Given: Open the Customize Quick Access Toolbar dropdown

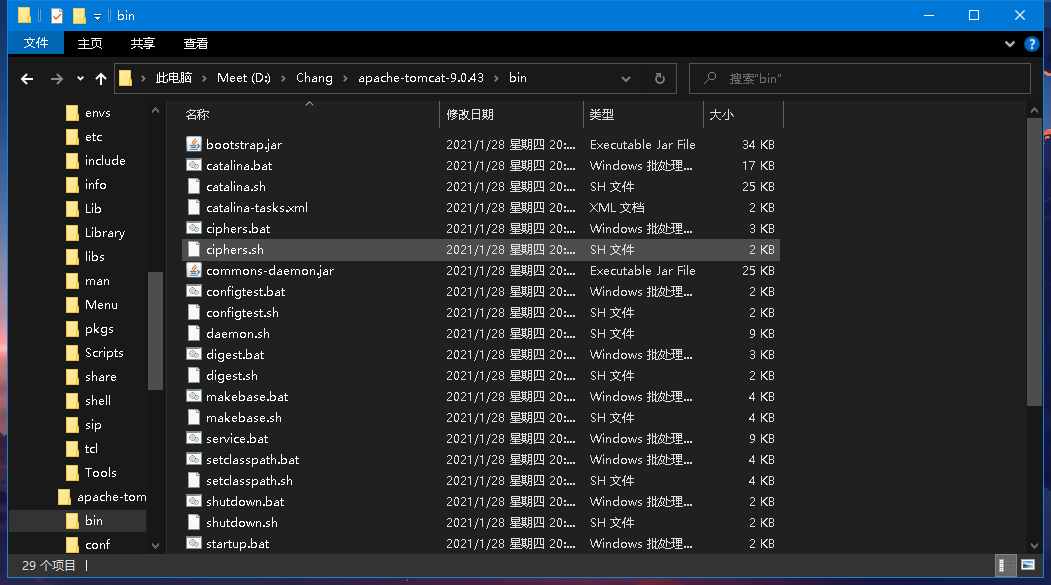Looking at the screenshot, I should (97, 15).
